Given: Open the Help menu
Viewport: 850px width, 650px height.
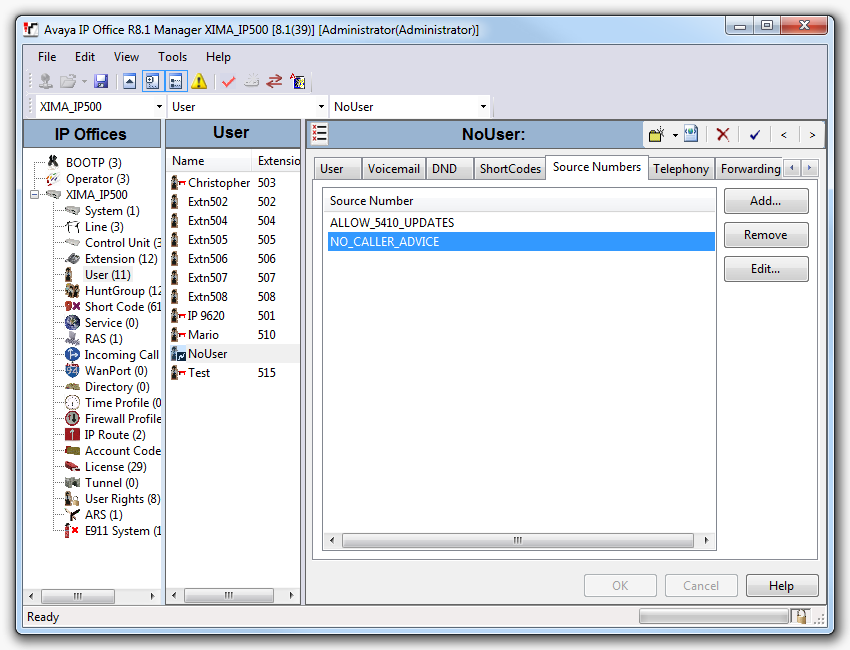Looking at the screenshot, I should [x=218, y=57].
